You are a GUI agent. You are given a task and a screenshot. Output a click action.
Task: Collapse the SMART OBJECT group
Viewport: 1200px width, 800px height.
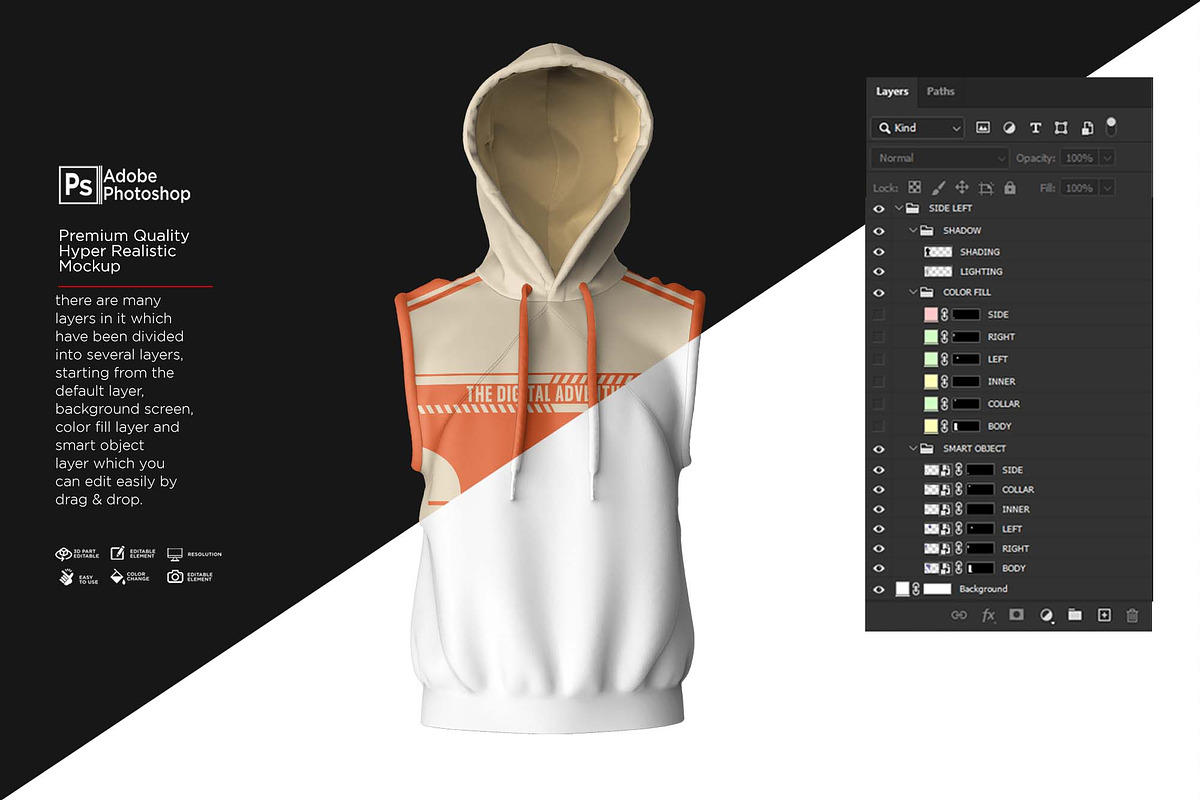tap(912, 448)
